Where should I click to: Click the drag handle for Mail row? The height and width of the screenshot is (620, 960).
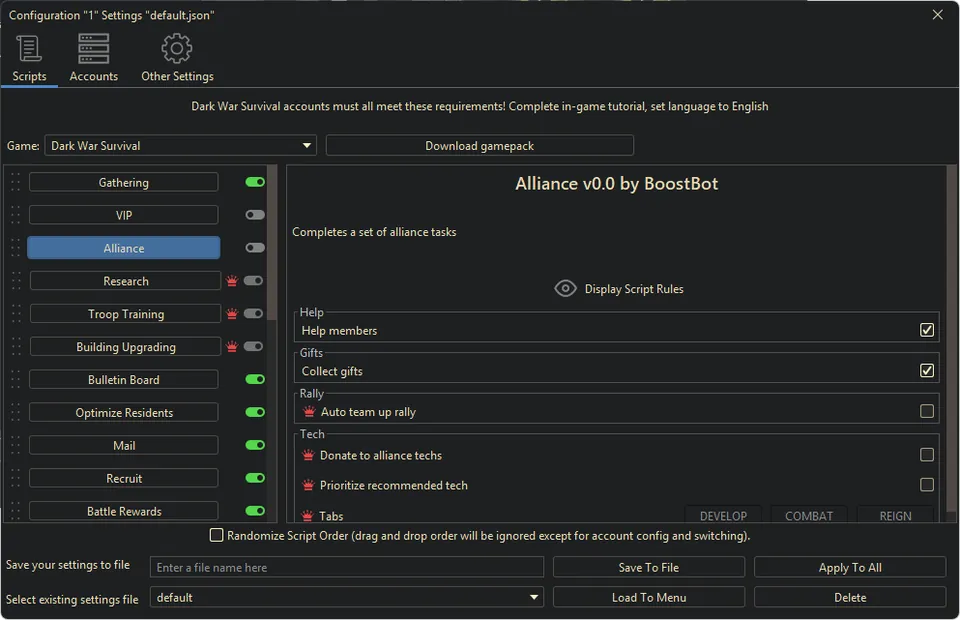pyautogui.click(x=15, y=446)
